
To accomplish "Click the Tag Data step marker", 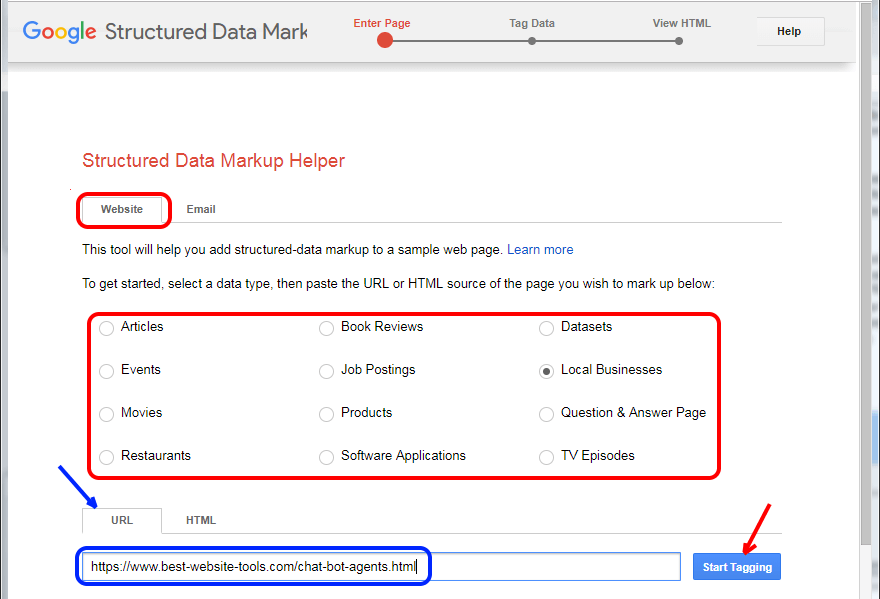I will tap(532, 41).
